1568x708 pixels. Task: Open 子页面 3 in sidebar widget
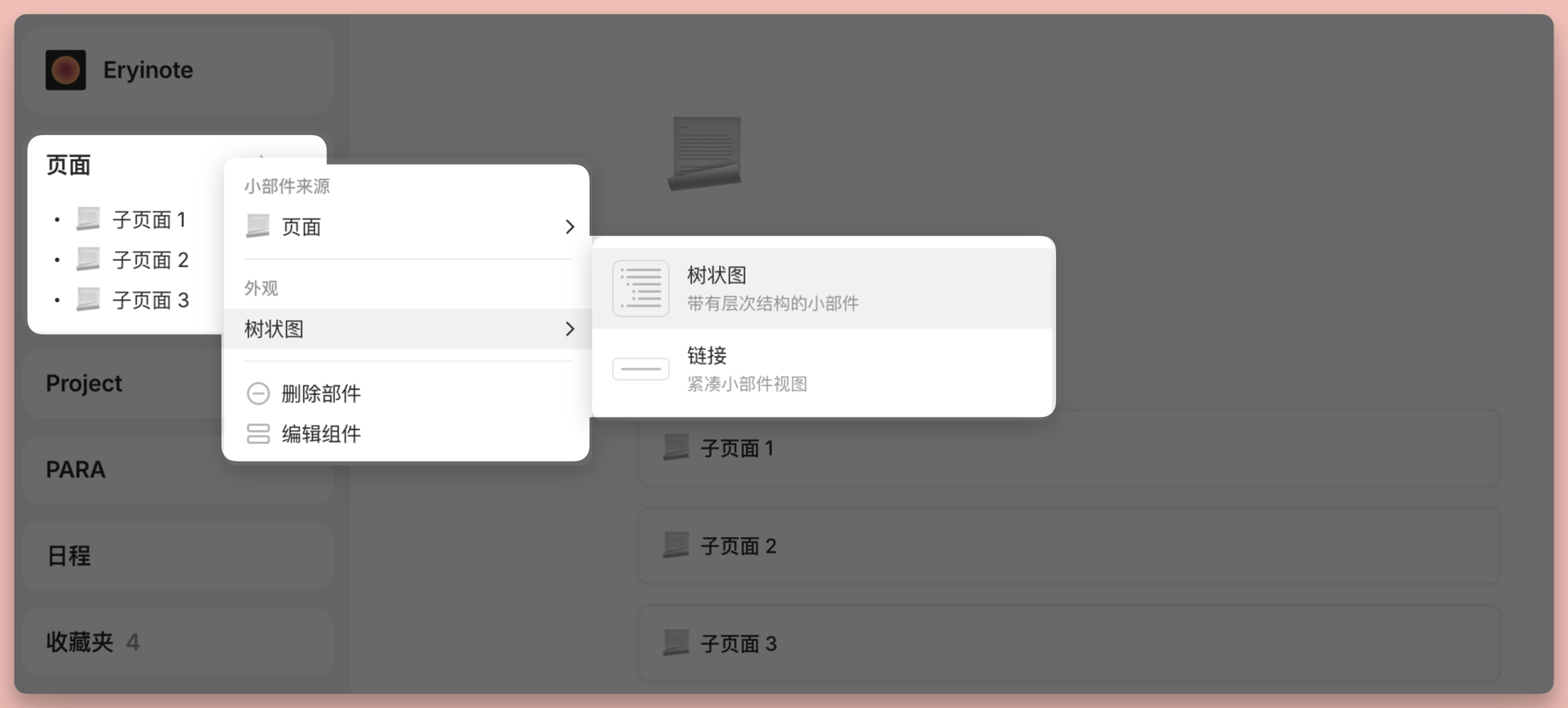[x=150, y=300]
